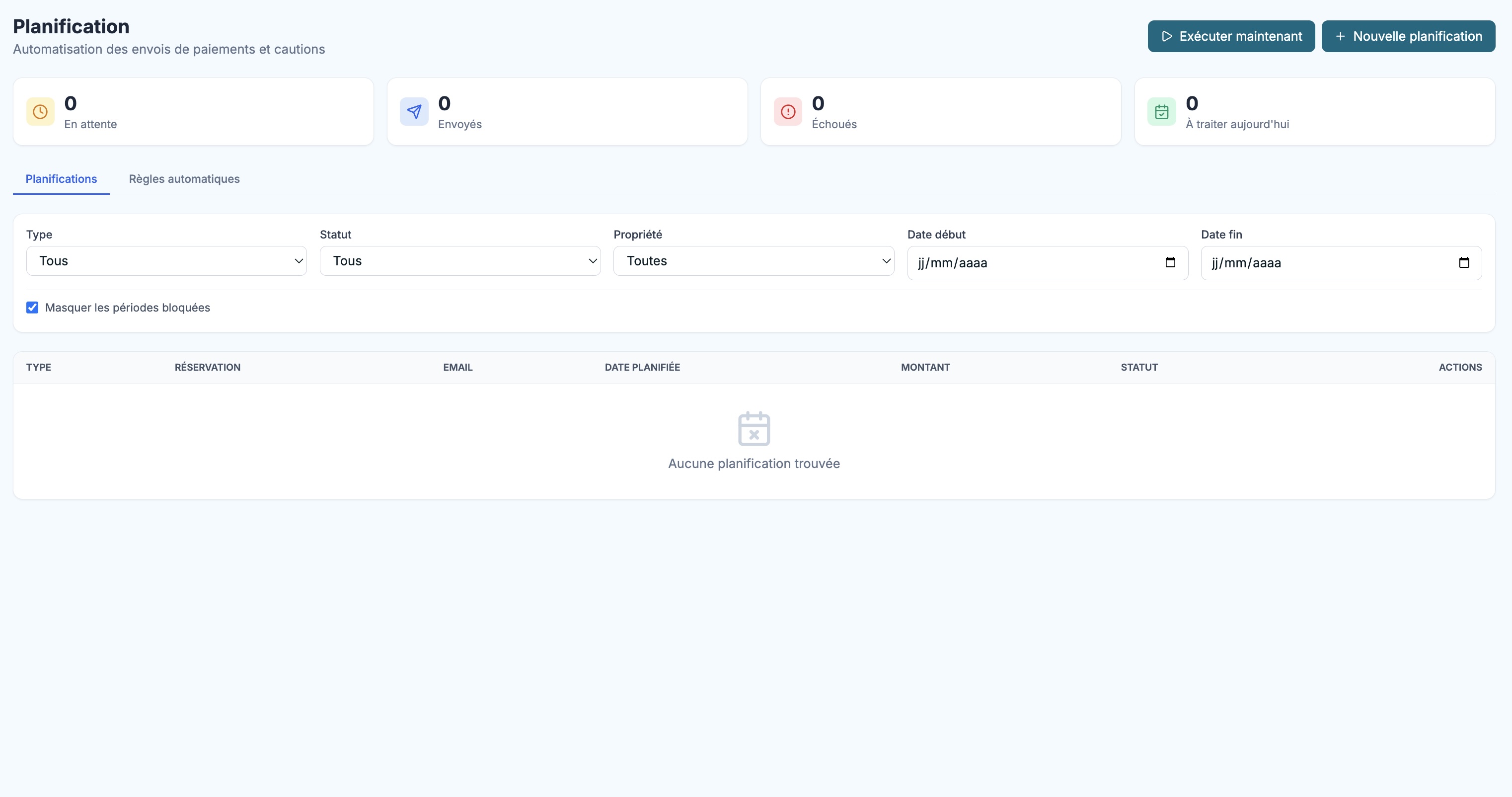Click Nouvelle planification button
The height and width of the screenshot is (797, 1512).
[1408, 36]
